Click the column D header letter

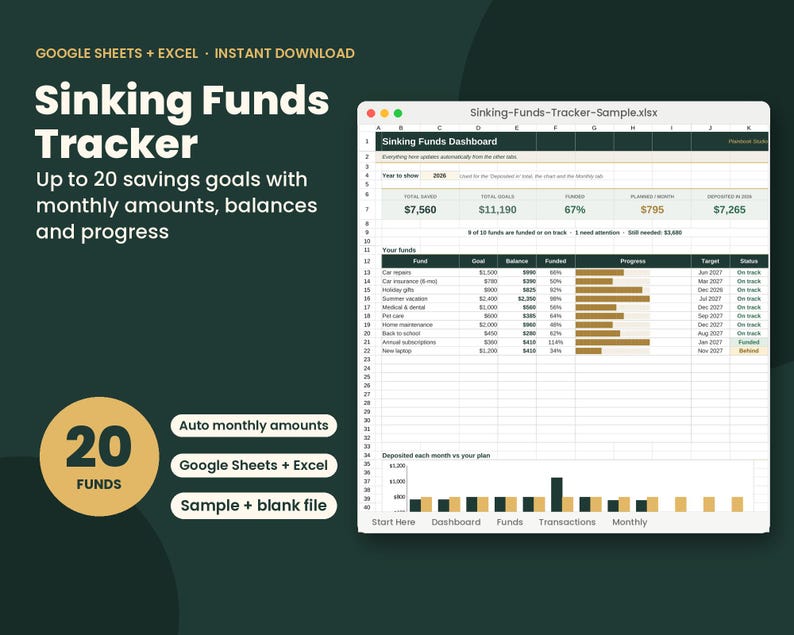478,128
